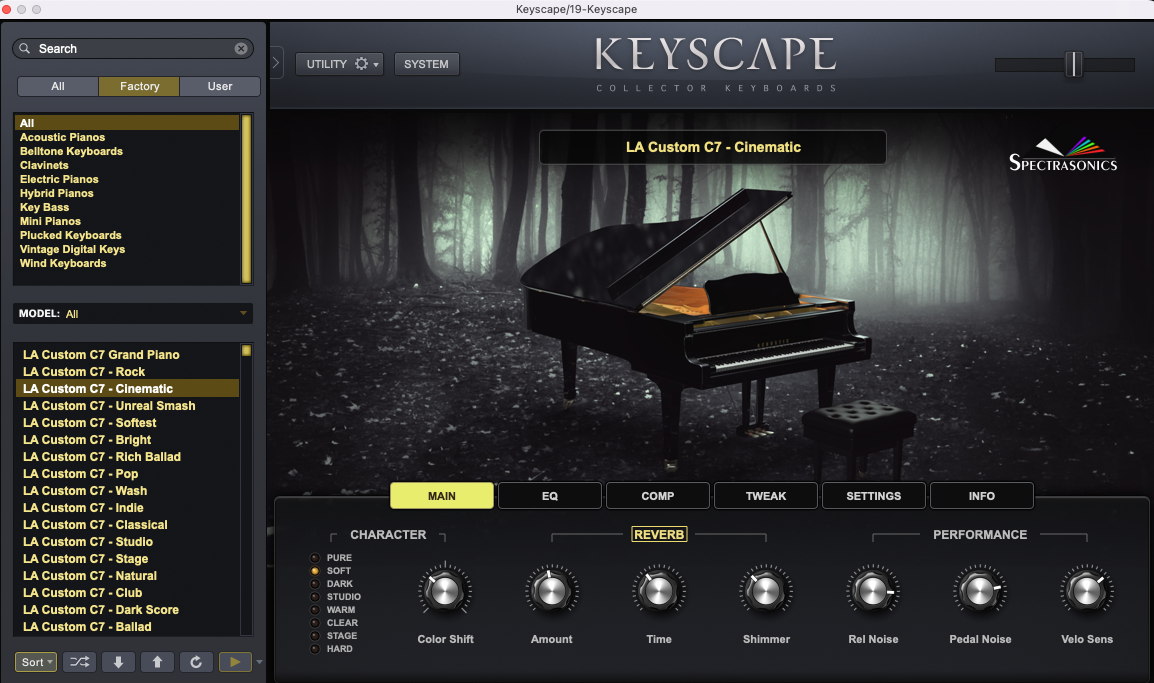Click the SYSTEM button
The height and width of the screenshot is (683, 1154).
click(x=426, y=64)
